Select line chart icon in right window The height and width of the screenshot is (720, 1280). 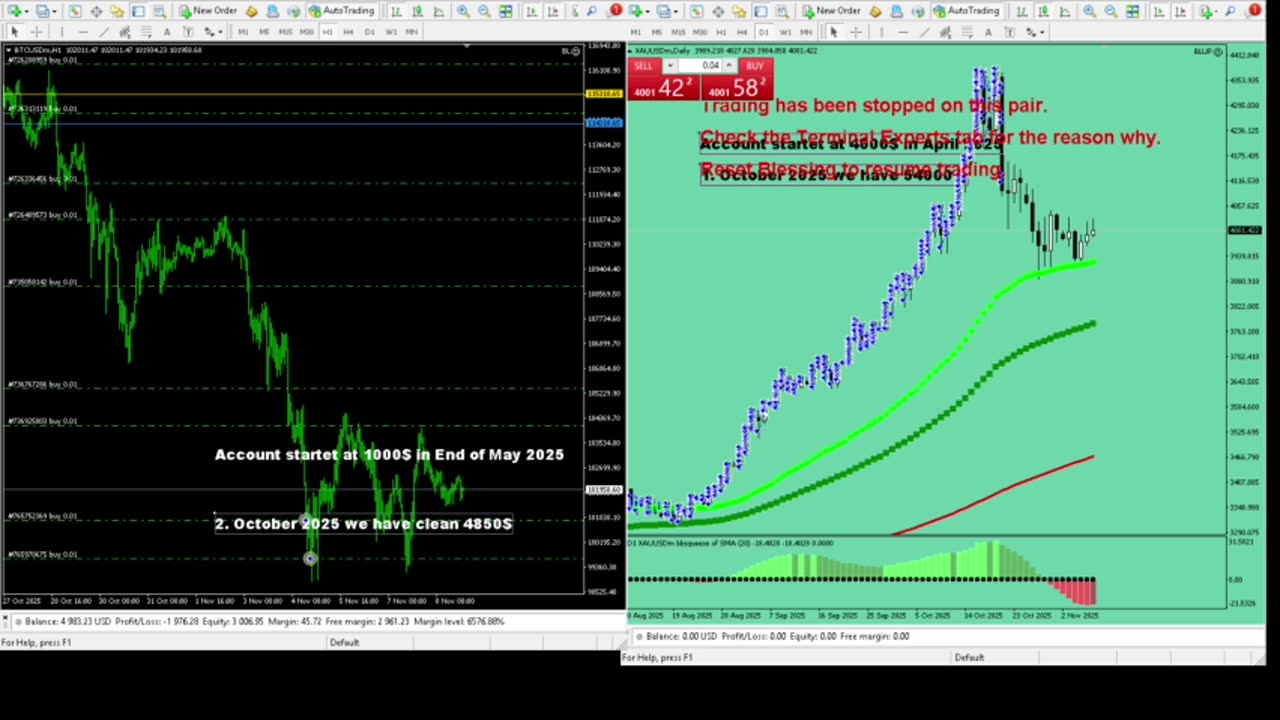(1065, 11)
